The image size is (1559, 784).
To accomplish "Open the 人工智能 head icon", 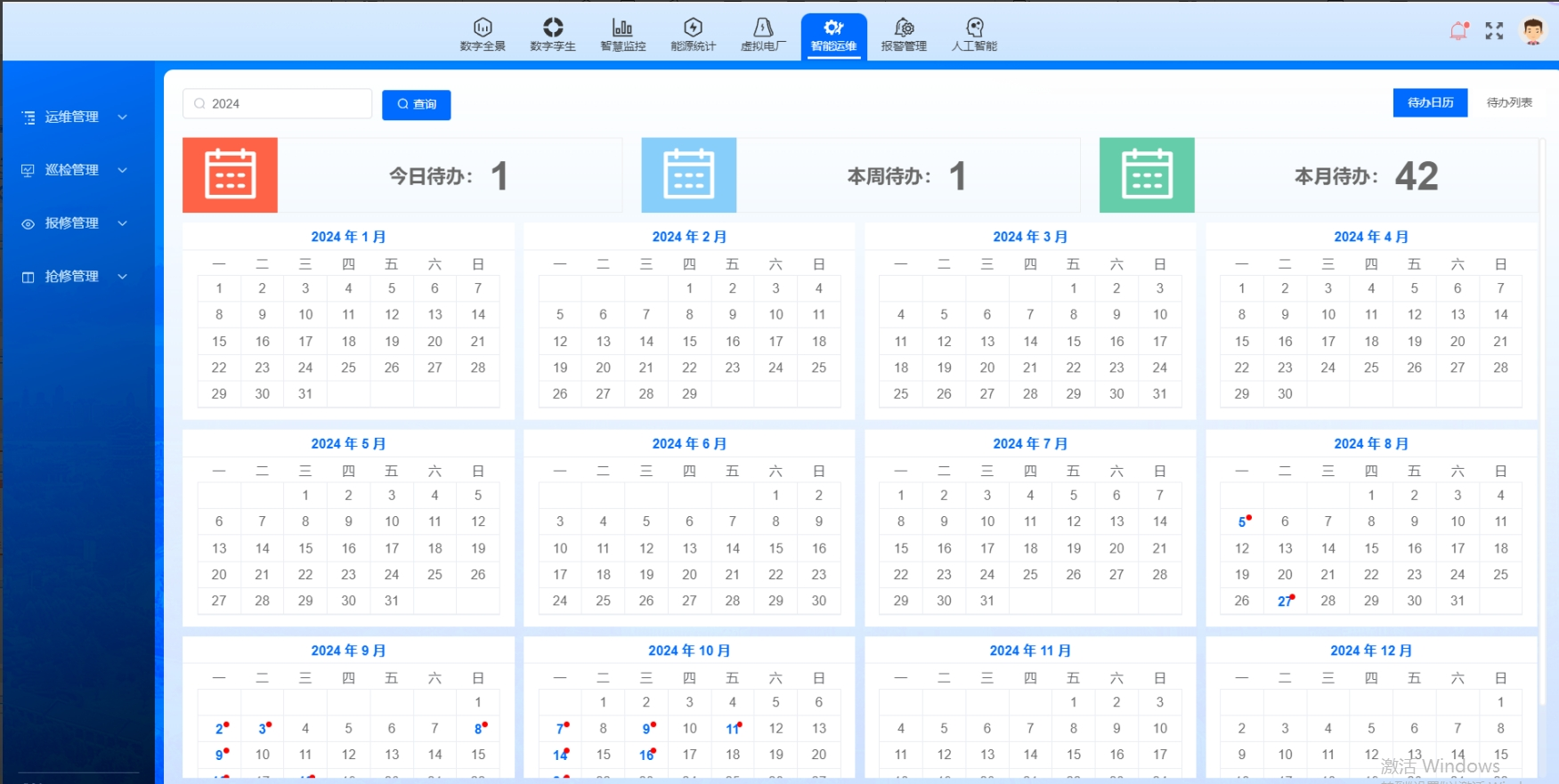I will click(975, 28).
